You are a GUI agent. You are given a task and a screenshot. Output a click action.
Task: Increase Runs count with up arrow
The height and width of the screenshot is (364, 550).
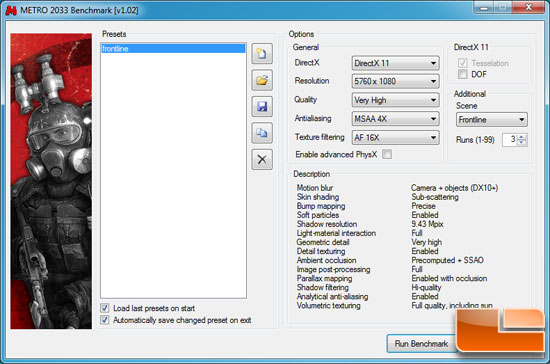[522, 137]
